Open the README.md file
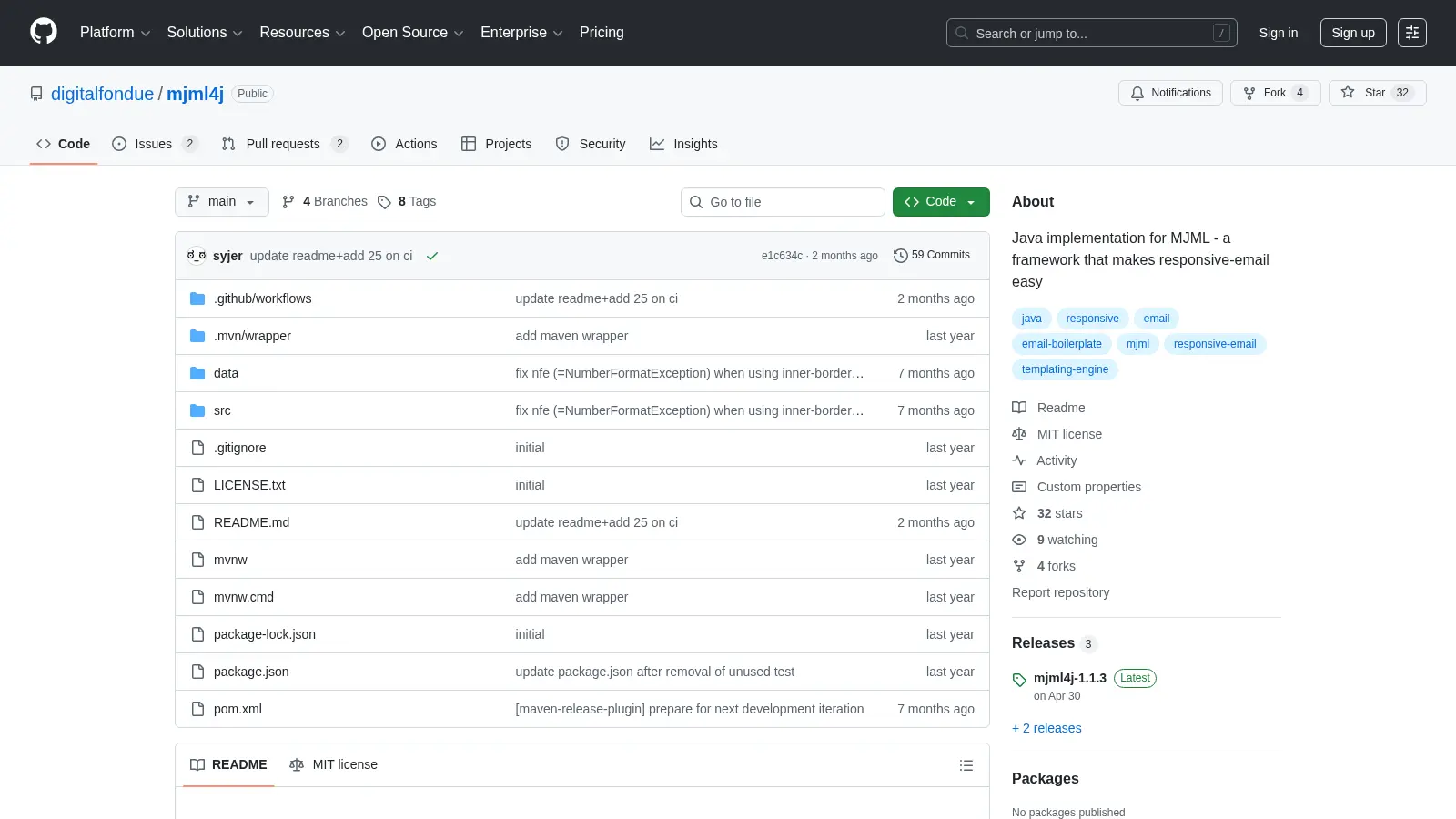Viewport: 1456px width, 819px height. pyautogui.click(x=251, y=522)
